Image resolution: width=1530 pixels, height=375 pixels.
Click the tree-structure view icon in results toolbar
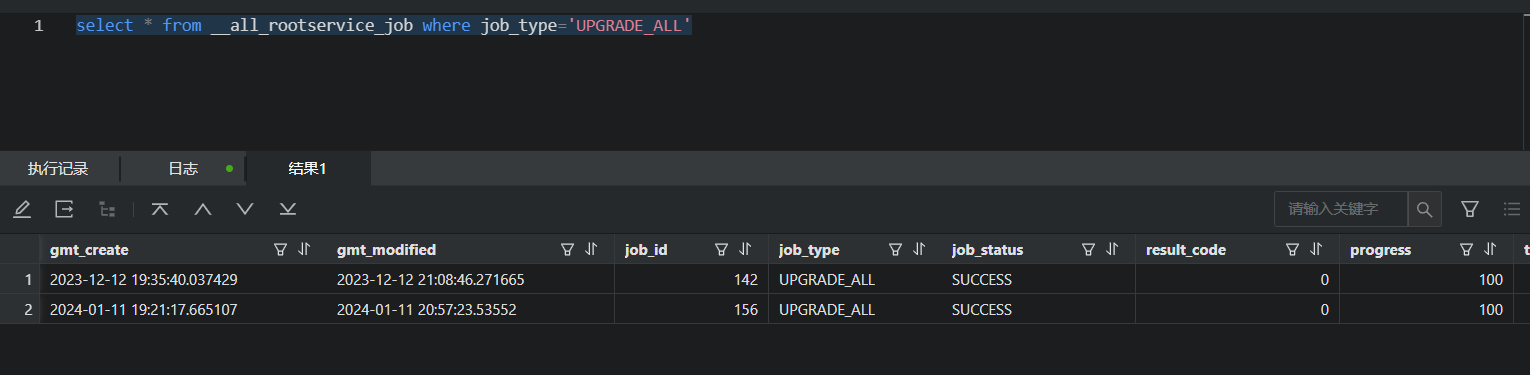pos(107,209)
